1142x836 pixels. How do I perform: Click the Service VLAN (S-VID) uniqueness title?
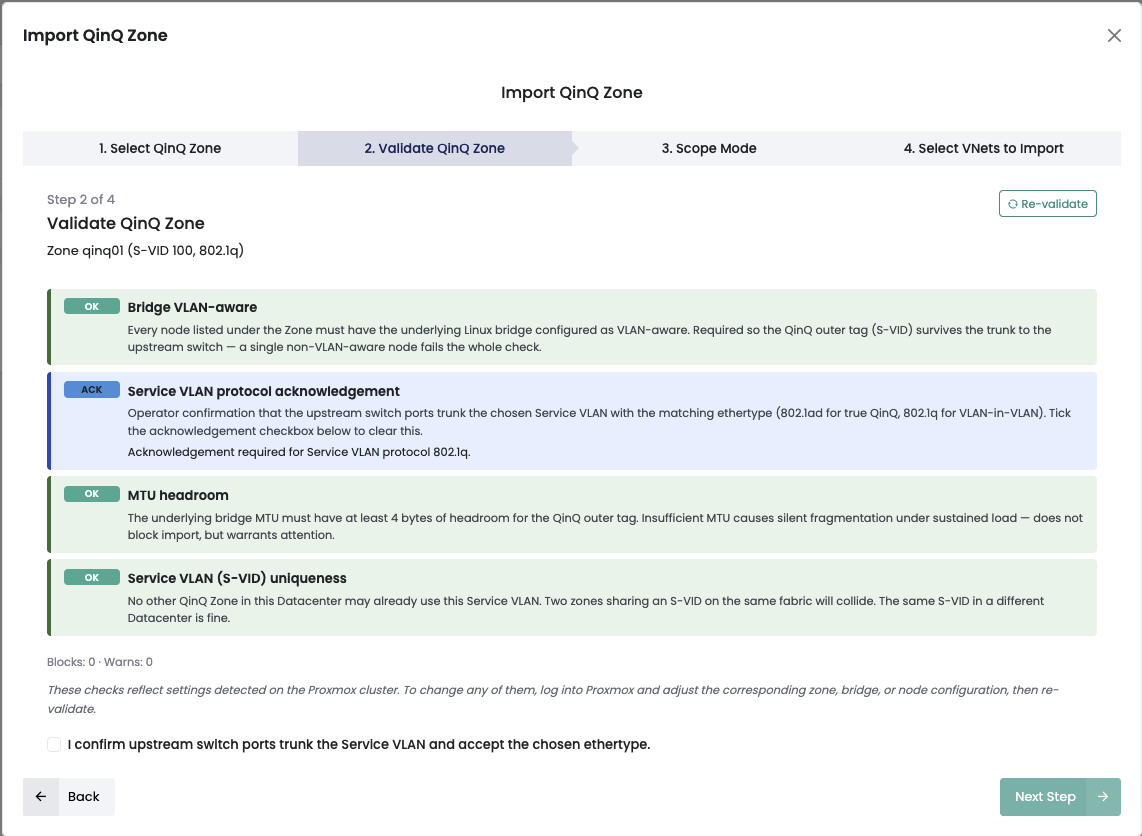click(237, 578)
